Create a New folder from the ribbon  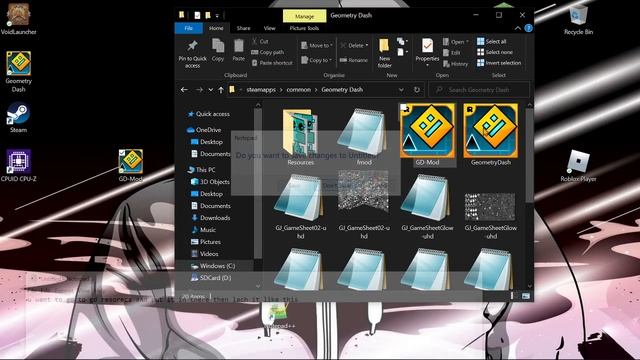pos(384,53)
